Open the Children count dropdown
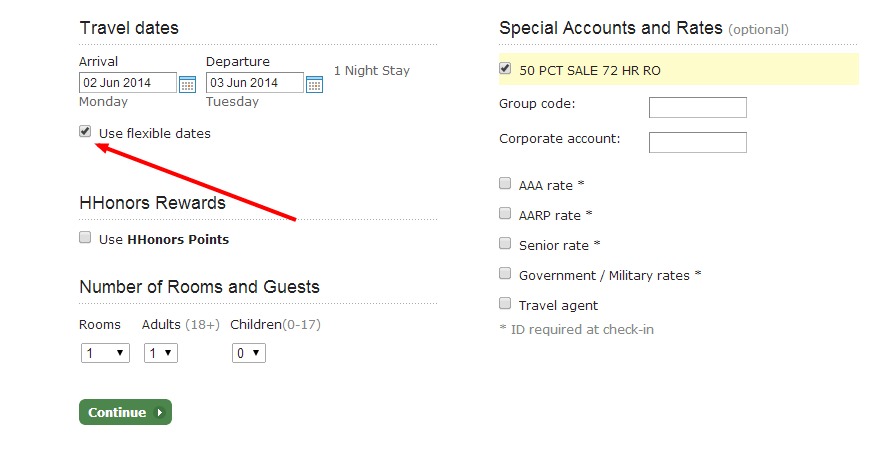 click(248, 353)
